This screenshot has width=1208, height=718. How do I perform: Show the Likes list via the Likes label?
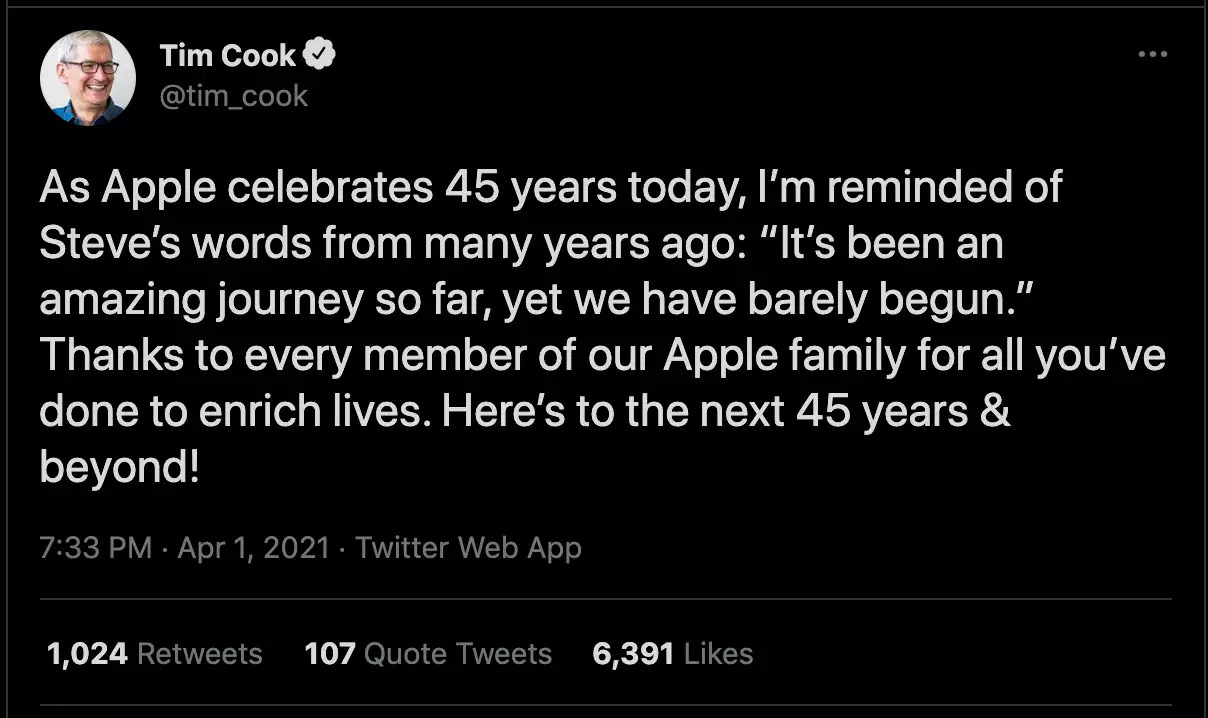pos(718,654)
